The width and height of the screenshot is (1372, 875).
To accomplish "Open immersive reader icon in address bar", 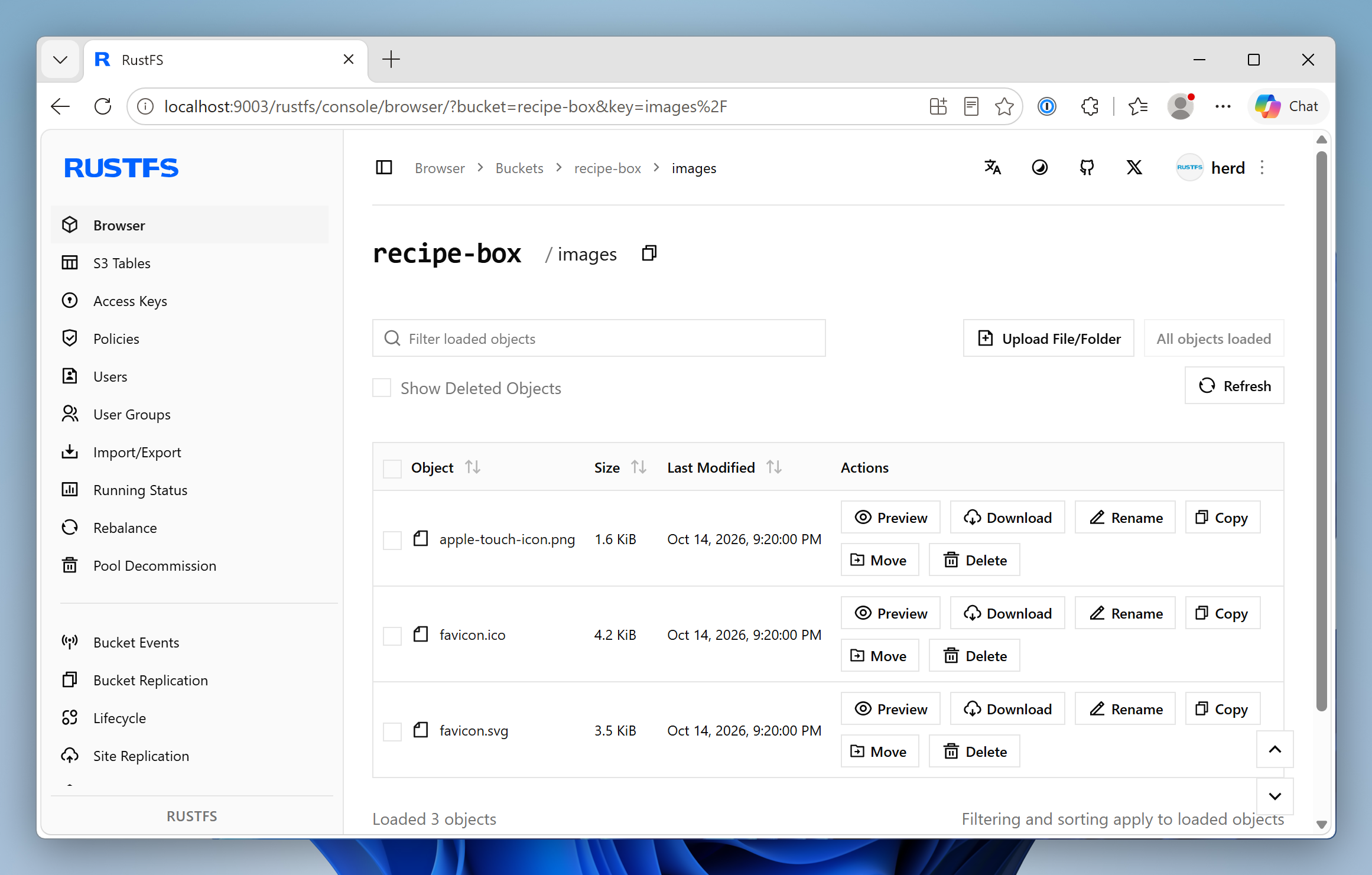I will click(x=971, y=106).
